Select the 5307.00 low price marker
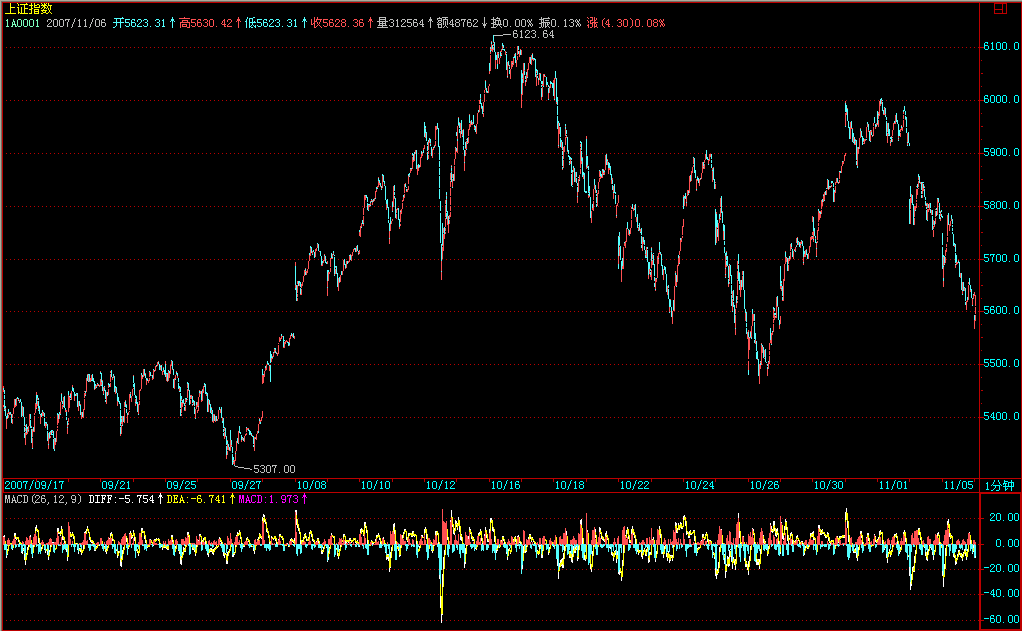This screenshot has width=1022, height=631. pos(274,468)
